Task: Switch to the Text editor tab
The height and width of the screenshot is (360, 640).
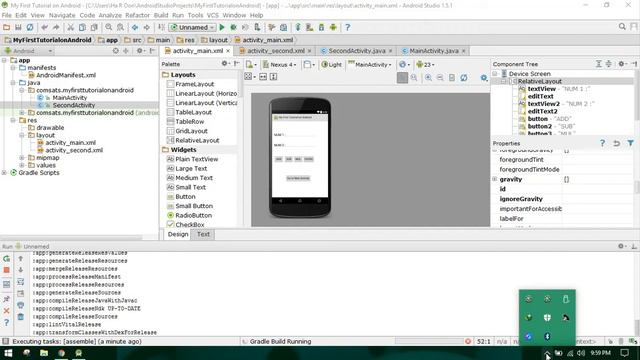Action: pyautogui.click(x=203, y=234)
